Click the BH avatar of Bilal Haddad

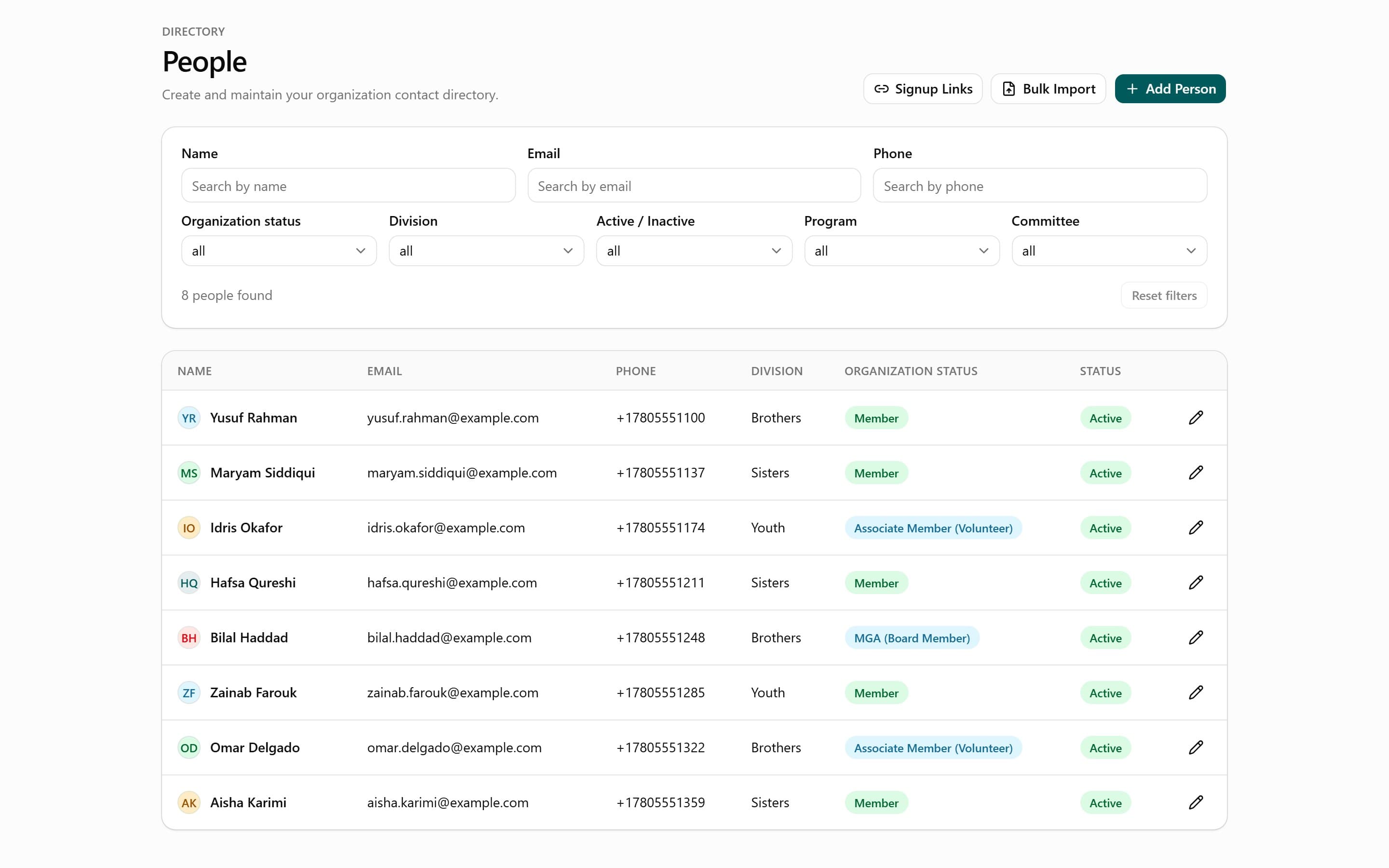coord(189,638)
